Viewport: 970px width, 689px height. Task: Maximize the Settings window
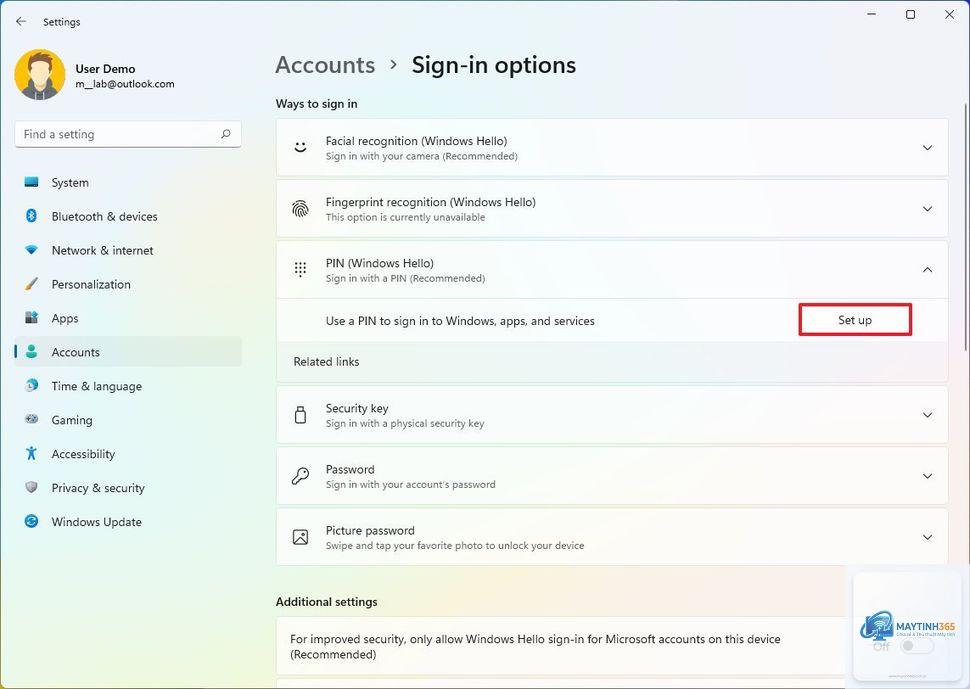point(911,14)
